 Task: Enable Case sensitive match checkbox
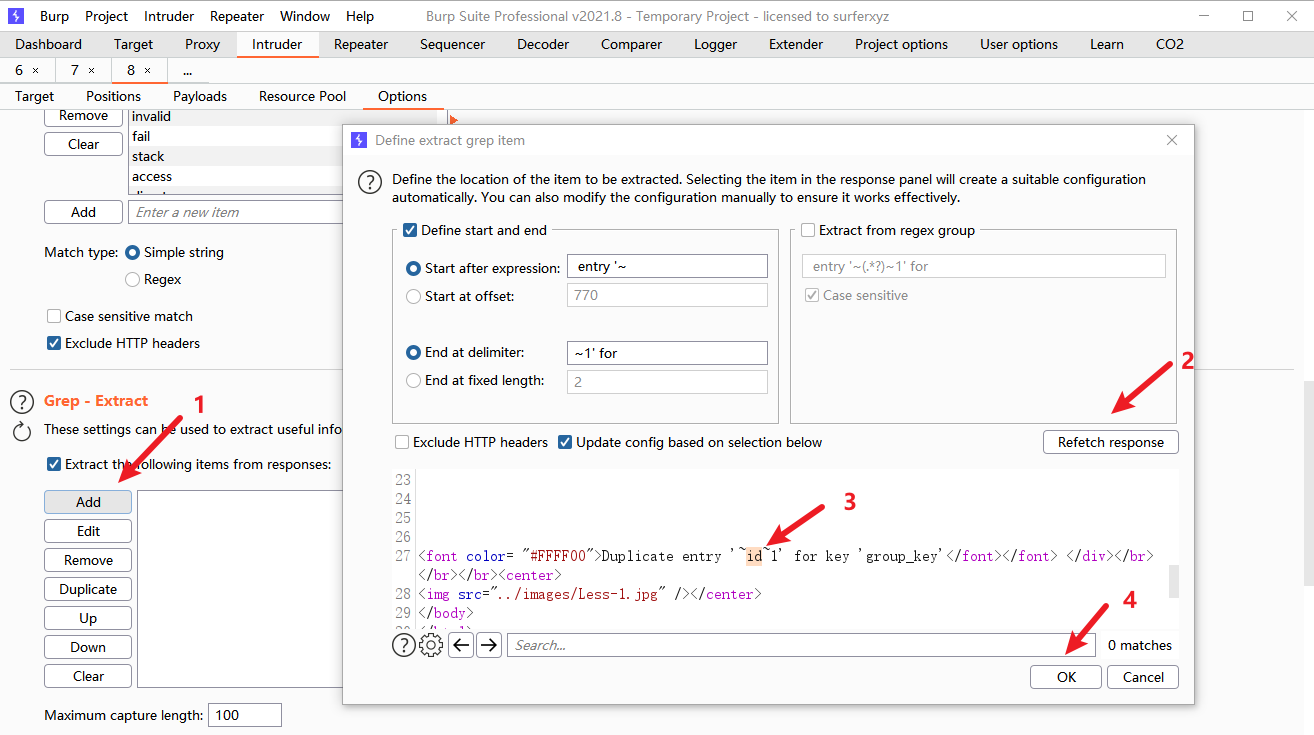54,316
